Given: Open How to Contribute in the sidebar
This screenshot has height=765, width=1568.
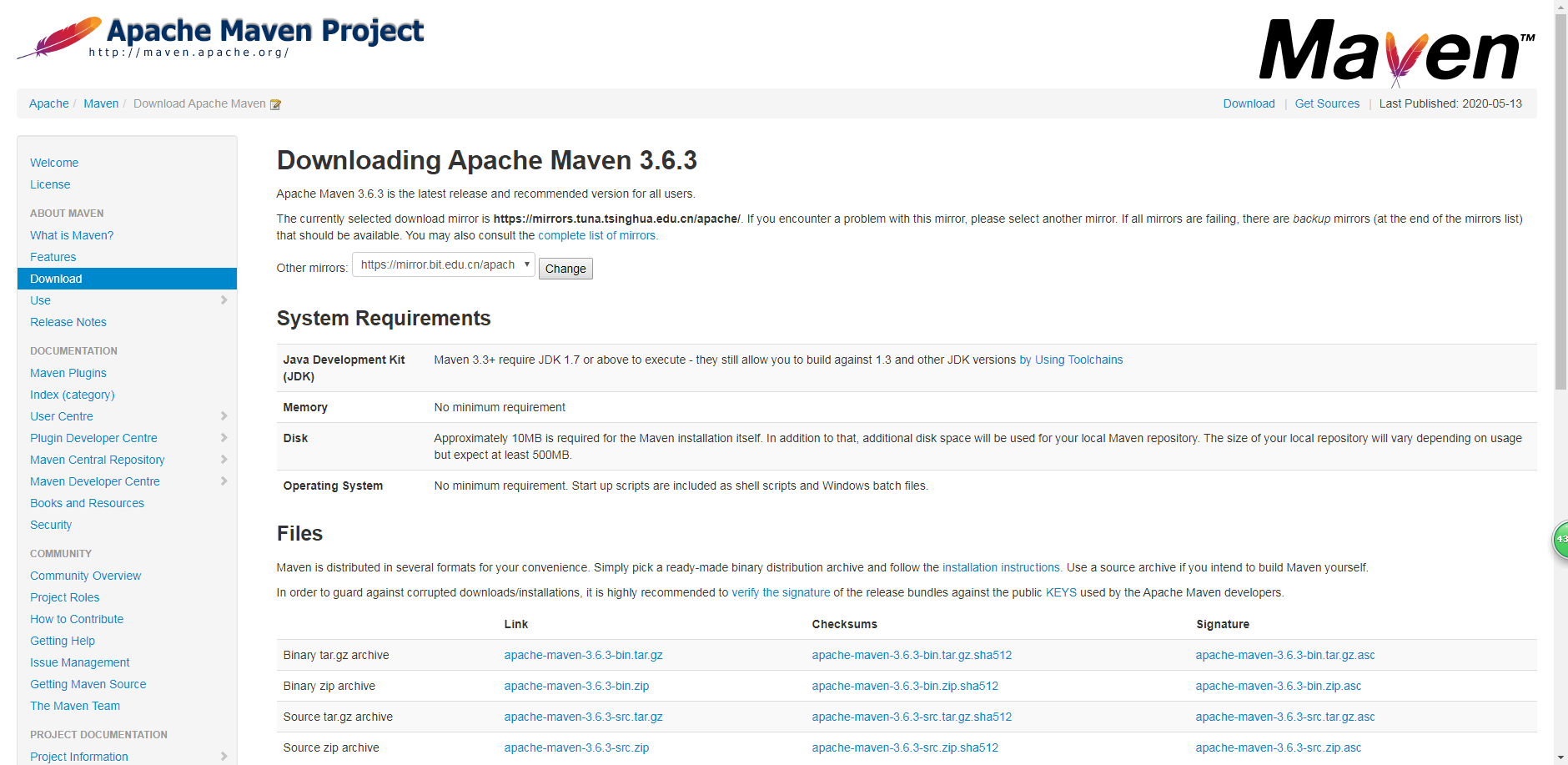Looking at the screenshot, I should pyautogui.click(x=77, y=619).
